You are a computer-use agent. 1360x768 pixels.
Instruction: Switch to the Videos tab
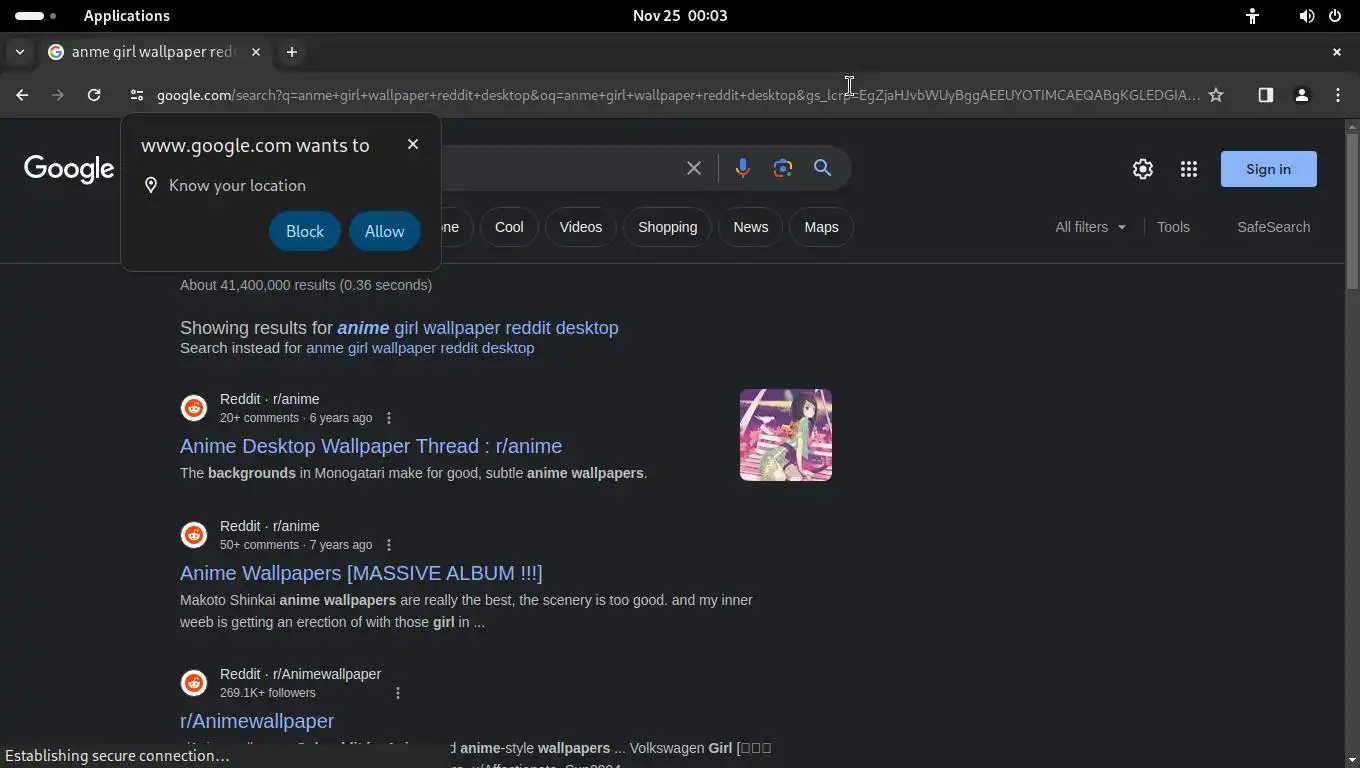pos(581,227)
